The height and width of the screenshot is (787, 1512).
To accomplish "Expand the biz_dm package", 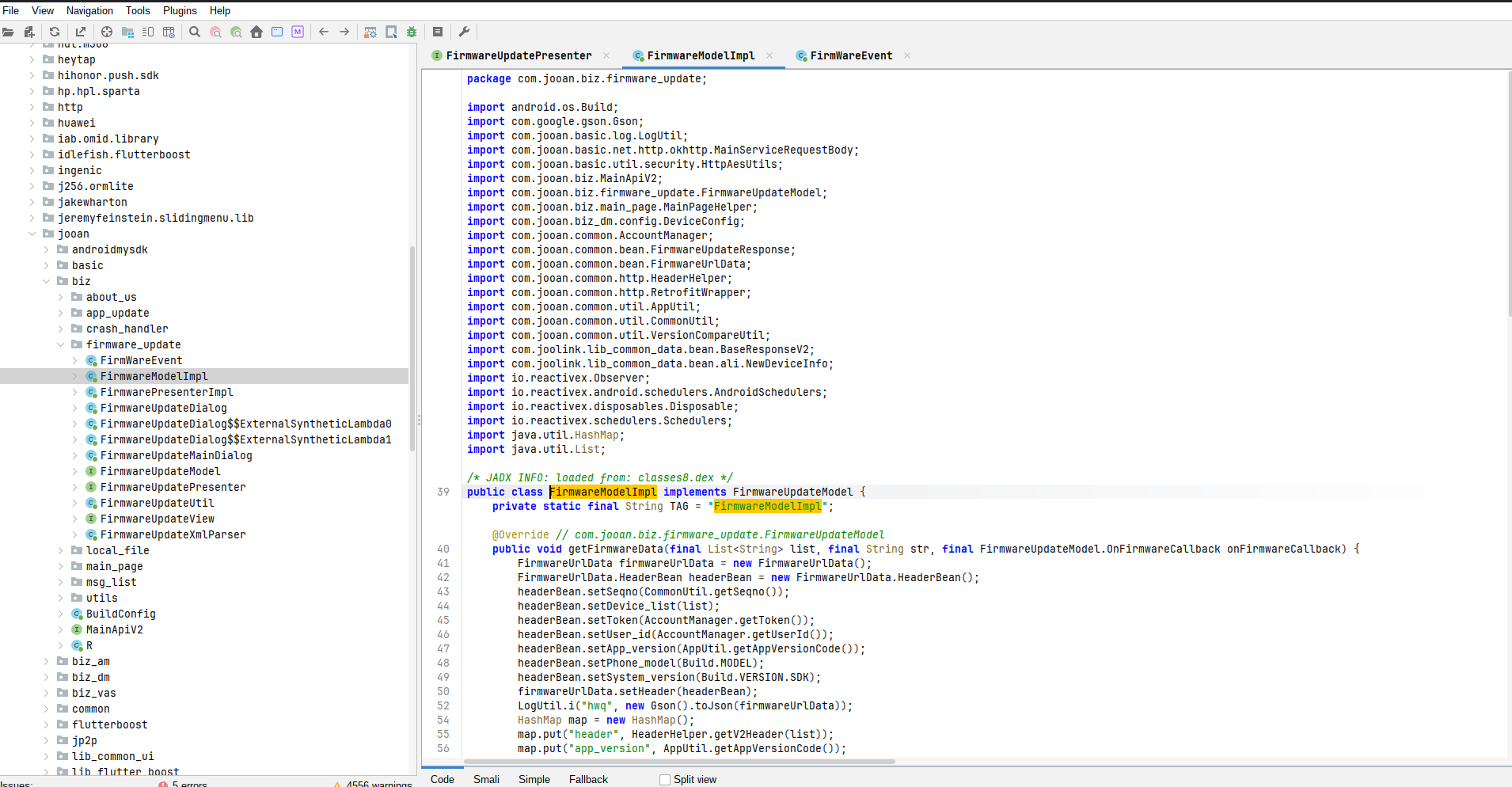I will tap(47, 677).
